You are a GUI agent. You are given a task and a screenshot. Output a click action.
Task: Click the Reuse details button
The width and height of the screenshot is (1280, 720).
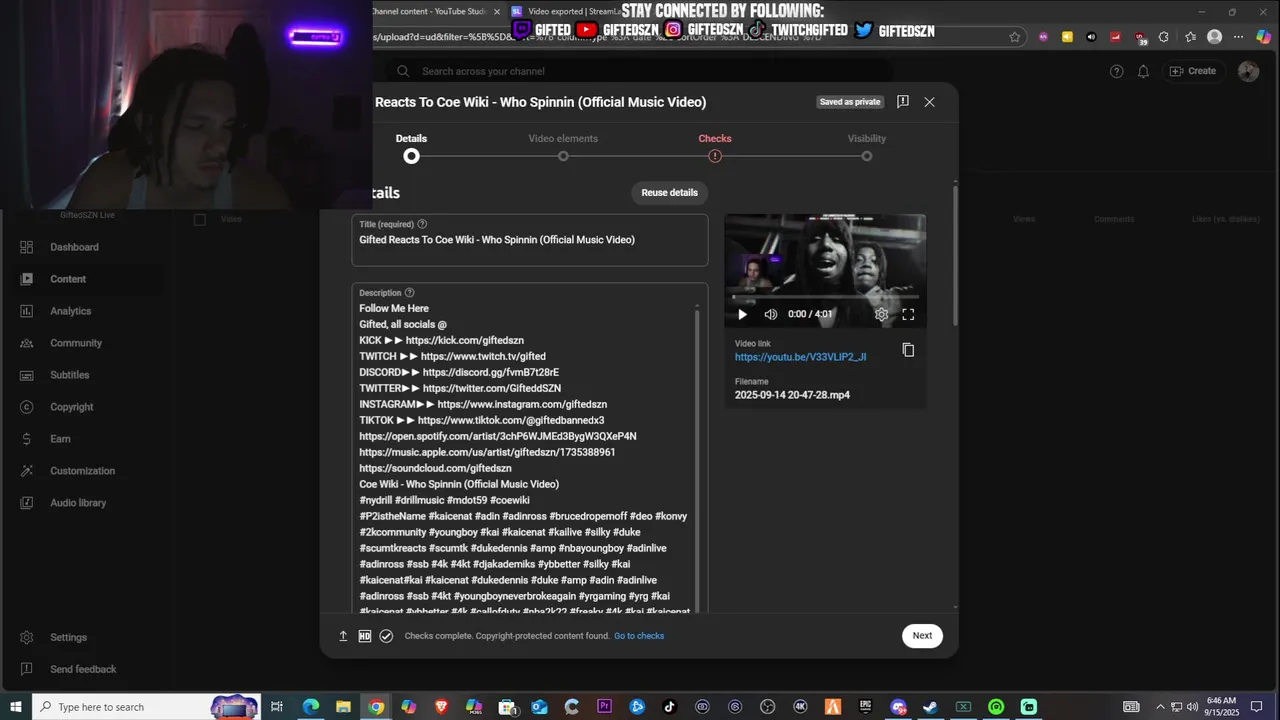pos(669,193)
